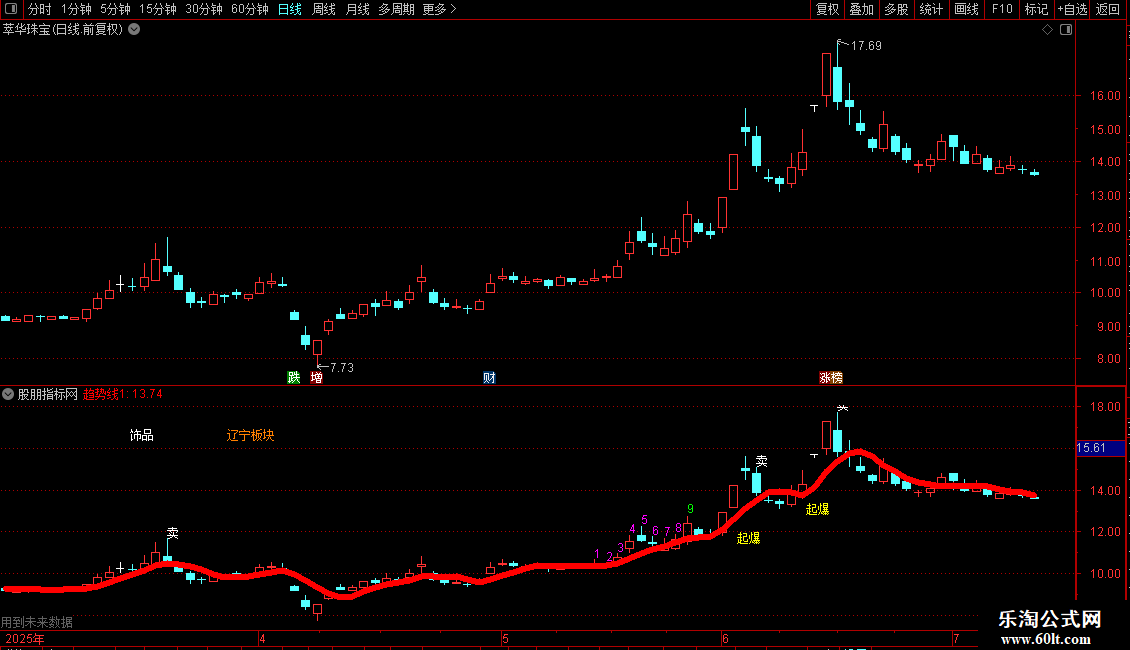This screenshot has width=1130, height=650.
Task: Click the green 9 signal number
Action: (690, 509)
